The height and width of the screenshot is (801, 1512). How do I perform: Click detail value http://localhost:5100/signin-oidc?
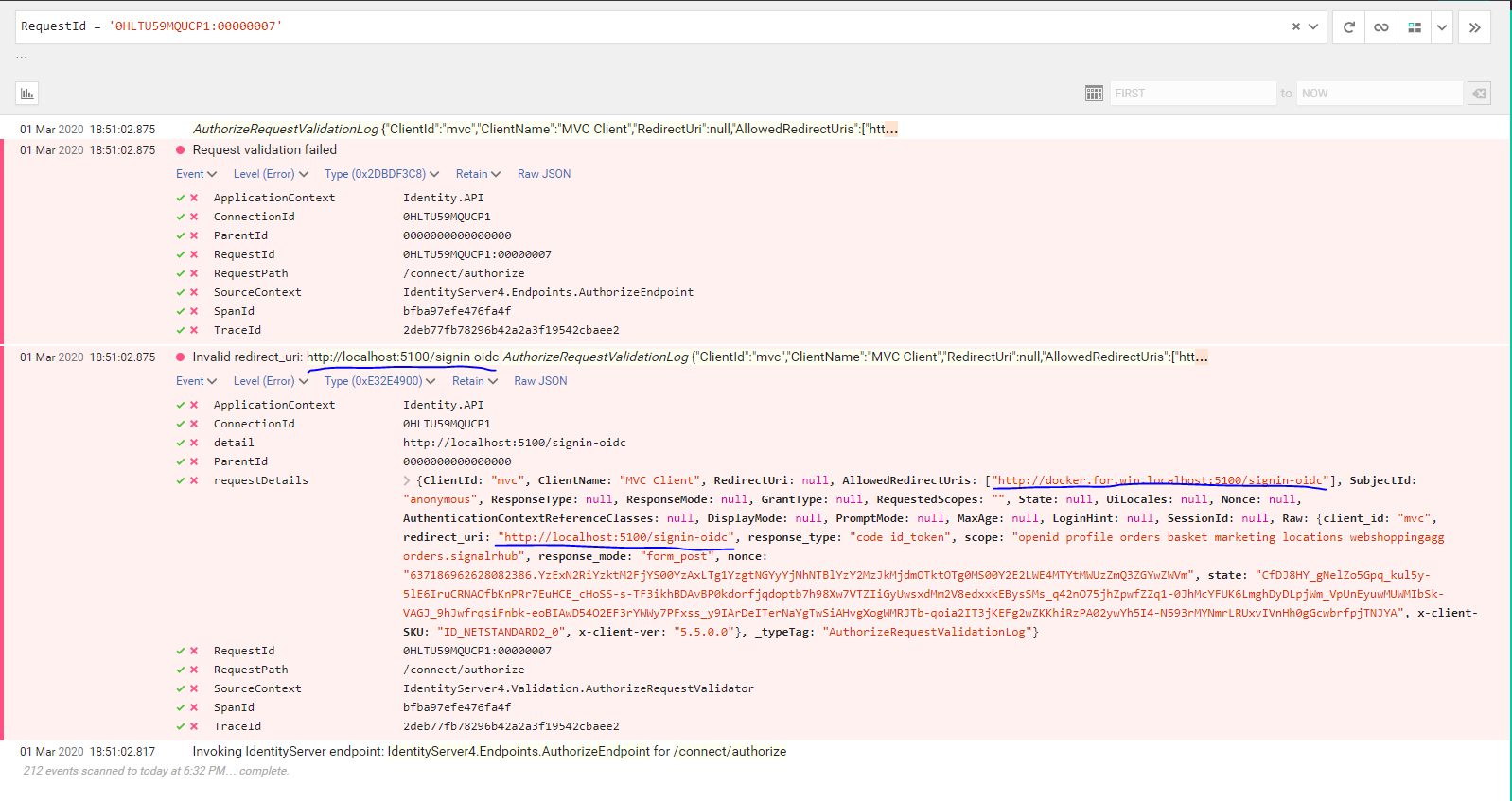(515, 443)
